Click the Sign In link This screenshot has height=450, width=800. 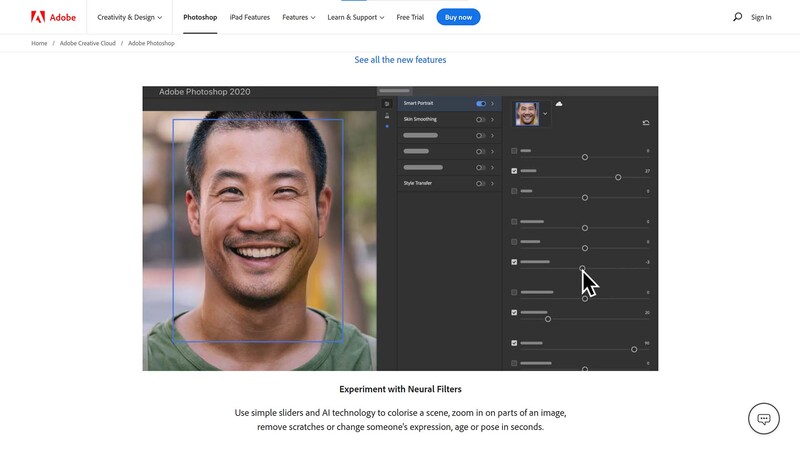coord(761,17)
